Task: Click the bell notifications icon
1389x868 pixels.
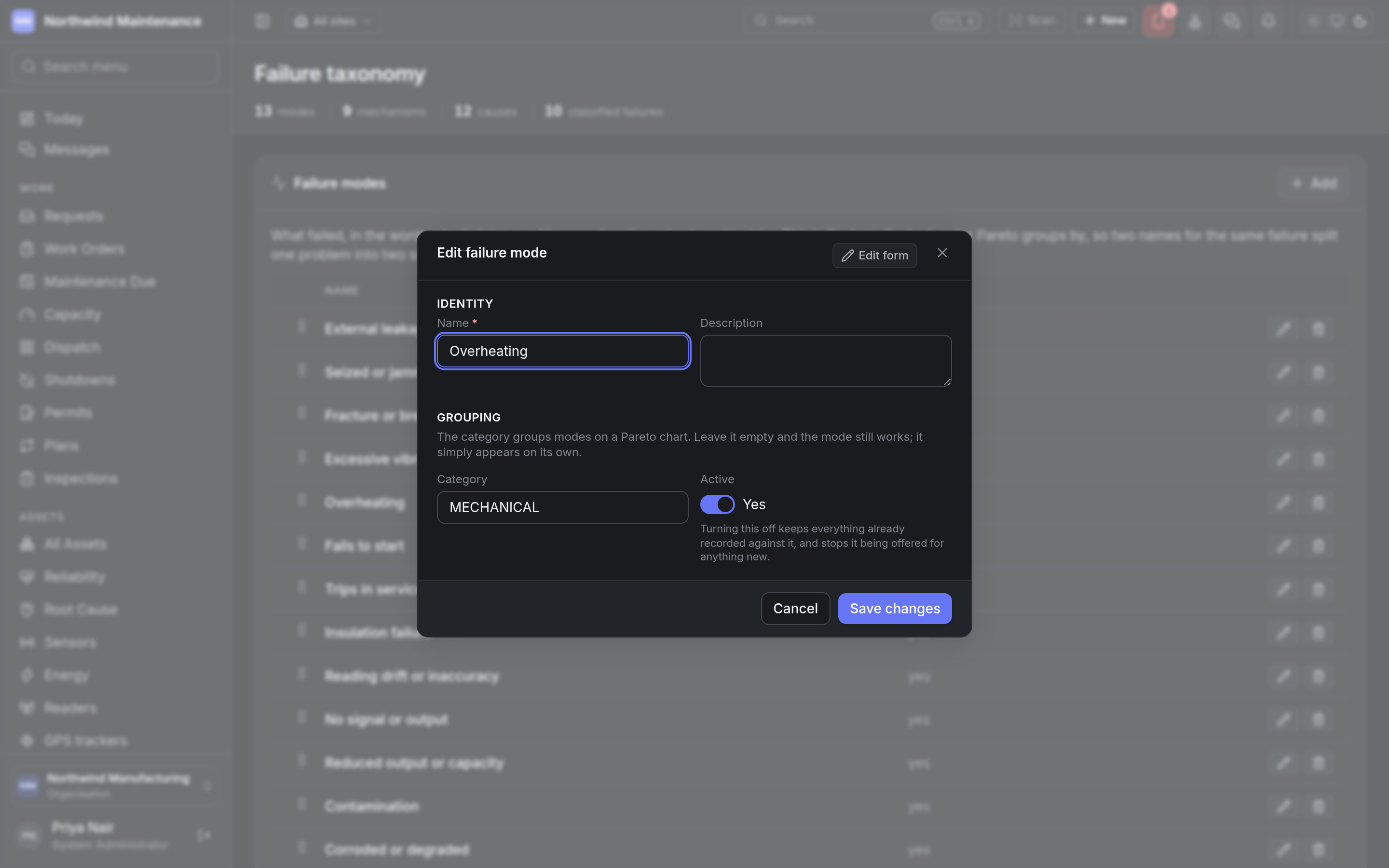Action: pos(1268,21)
